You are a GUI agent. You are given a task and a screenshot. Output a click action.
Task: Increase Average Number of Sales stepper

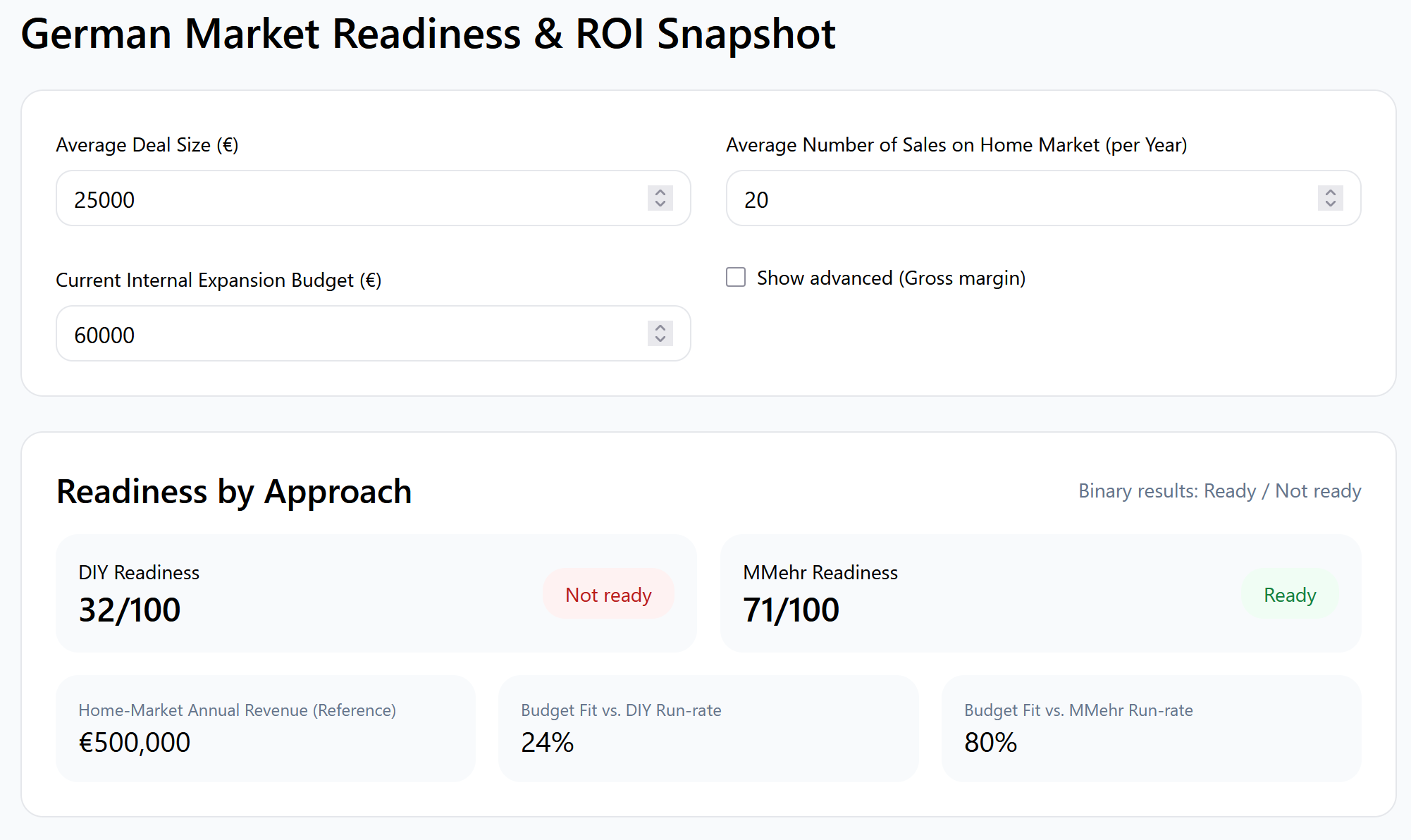pyautogui.click(x=1330, y=192)
